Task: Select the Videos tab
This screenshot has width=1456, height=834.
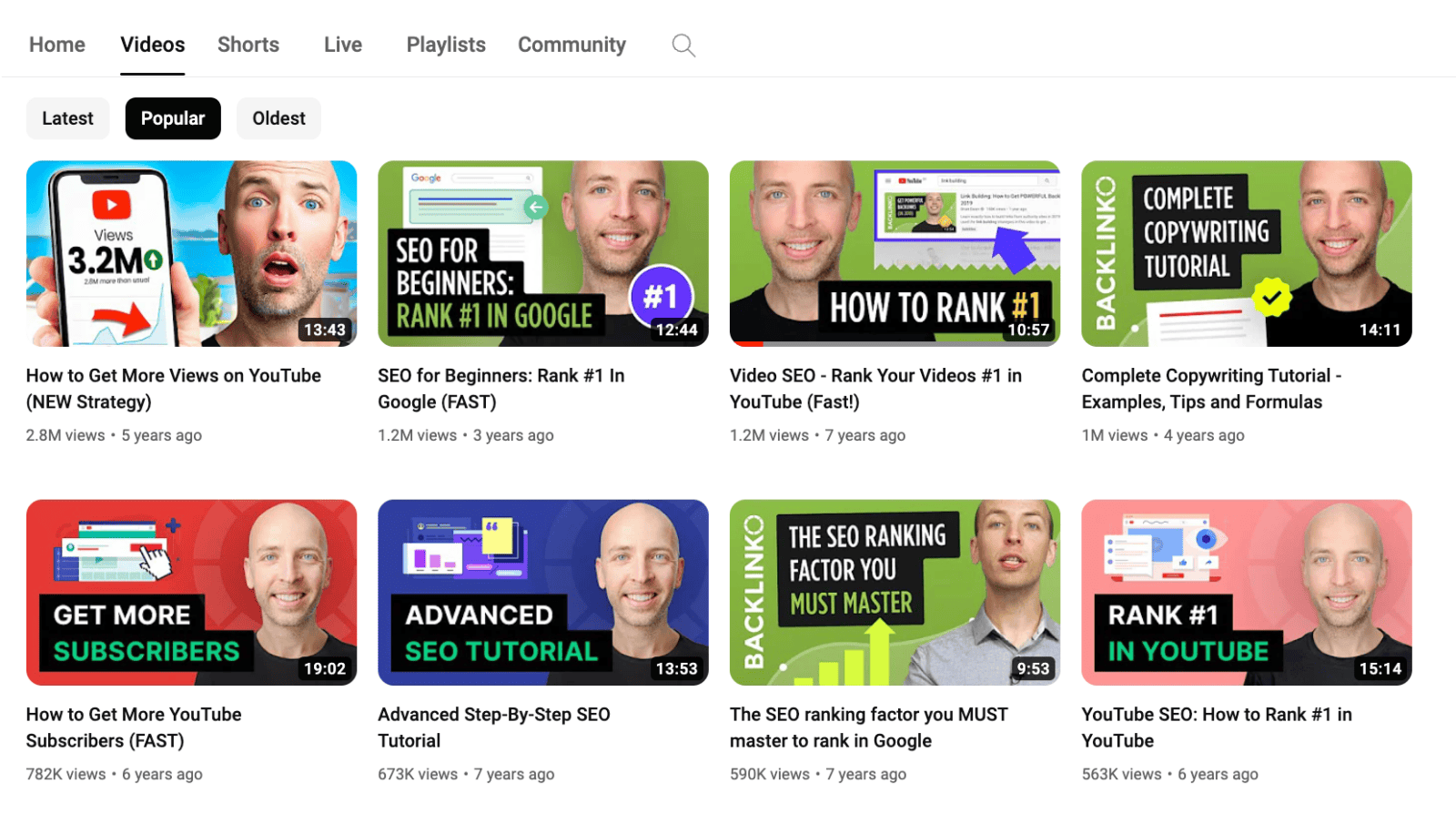Action: tap(152, 44)
